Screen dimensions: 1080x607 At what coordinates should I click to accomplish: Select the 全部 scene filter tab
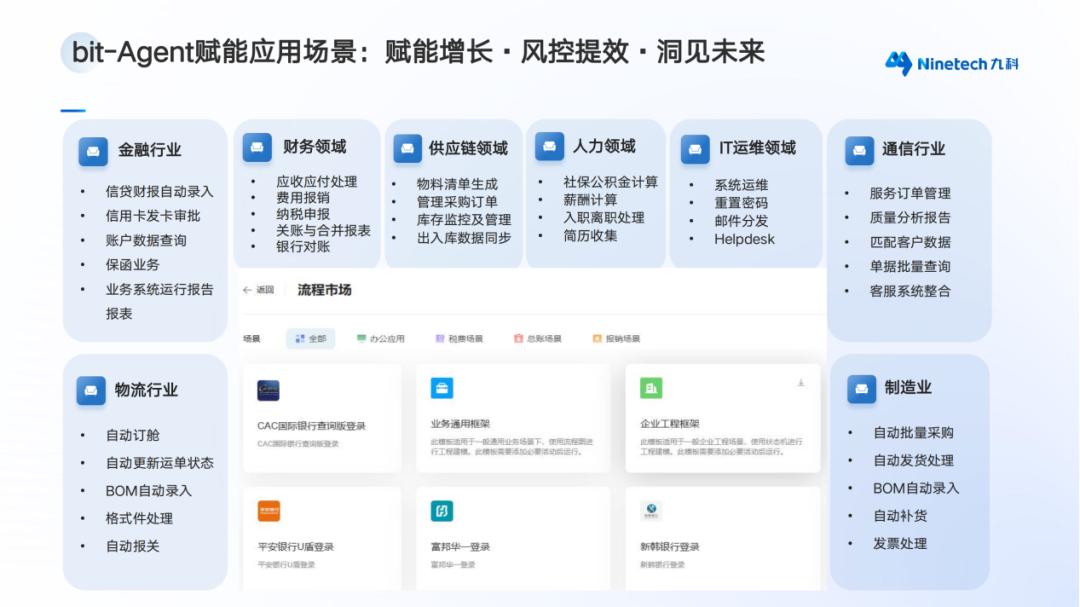pos(311,338)
